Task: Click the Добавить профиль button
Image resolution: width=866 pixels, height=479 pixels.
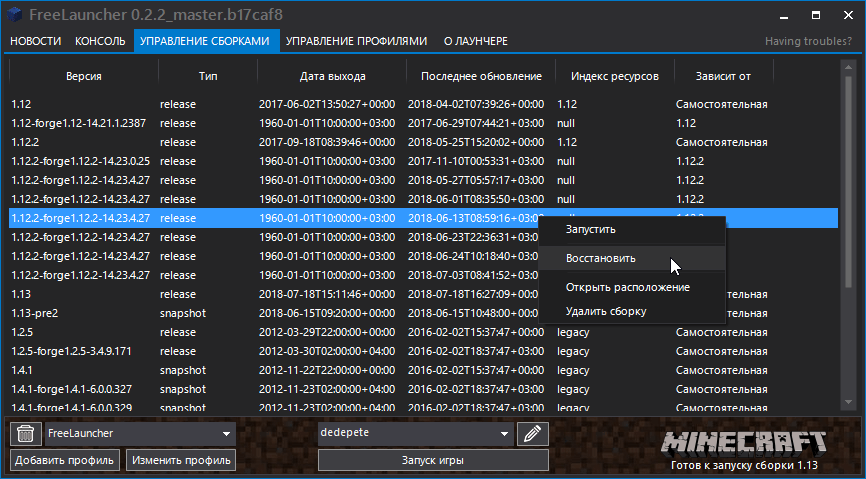Action: 65,460
